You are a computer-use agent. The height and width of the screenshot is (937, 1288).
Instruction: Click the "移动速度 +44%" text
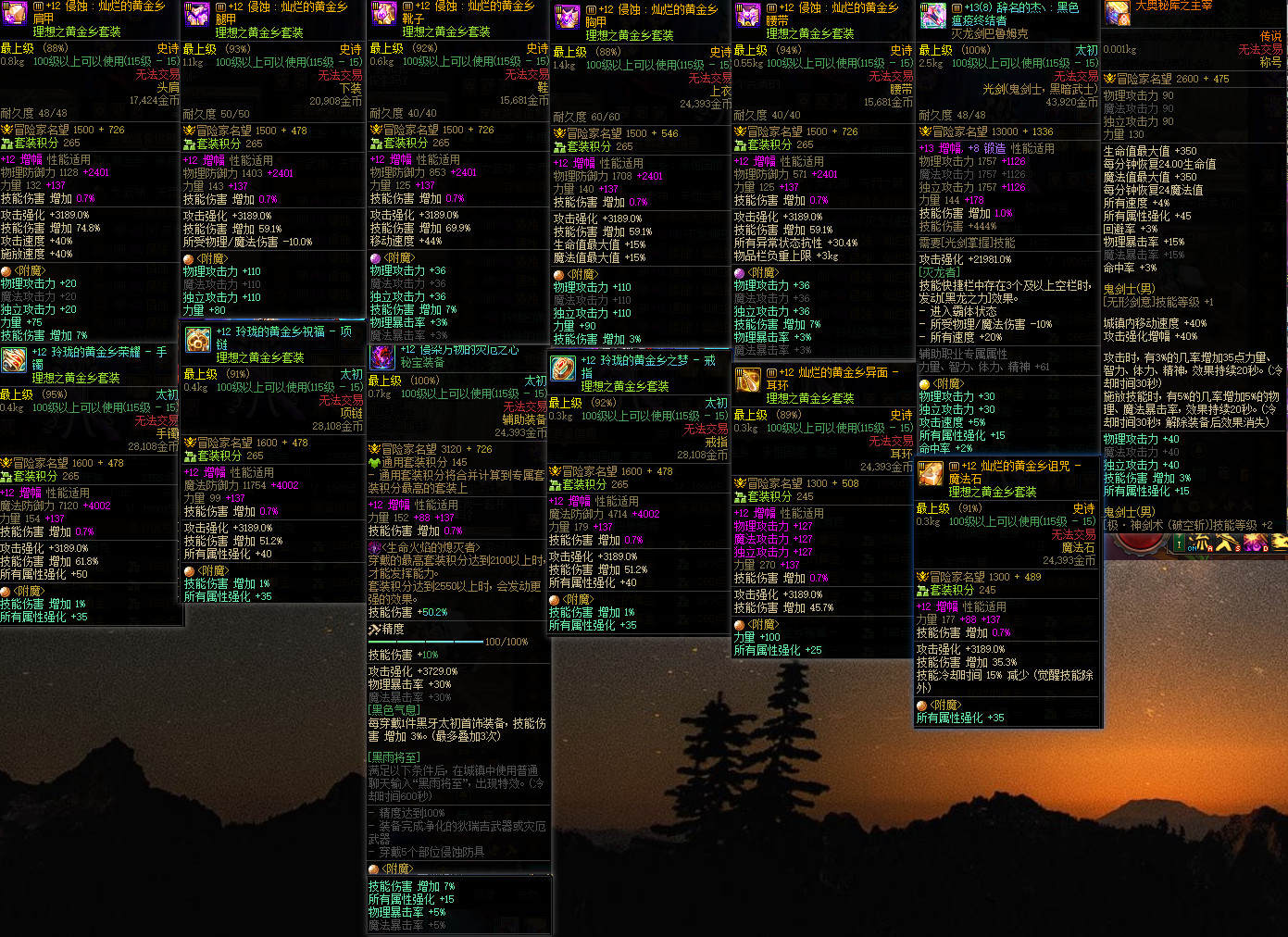[x=406, y=241]
